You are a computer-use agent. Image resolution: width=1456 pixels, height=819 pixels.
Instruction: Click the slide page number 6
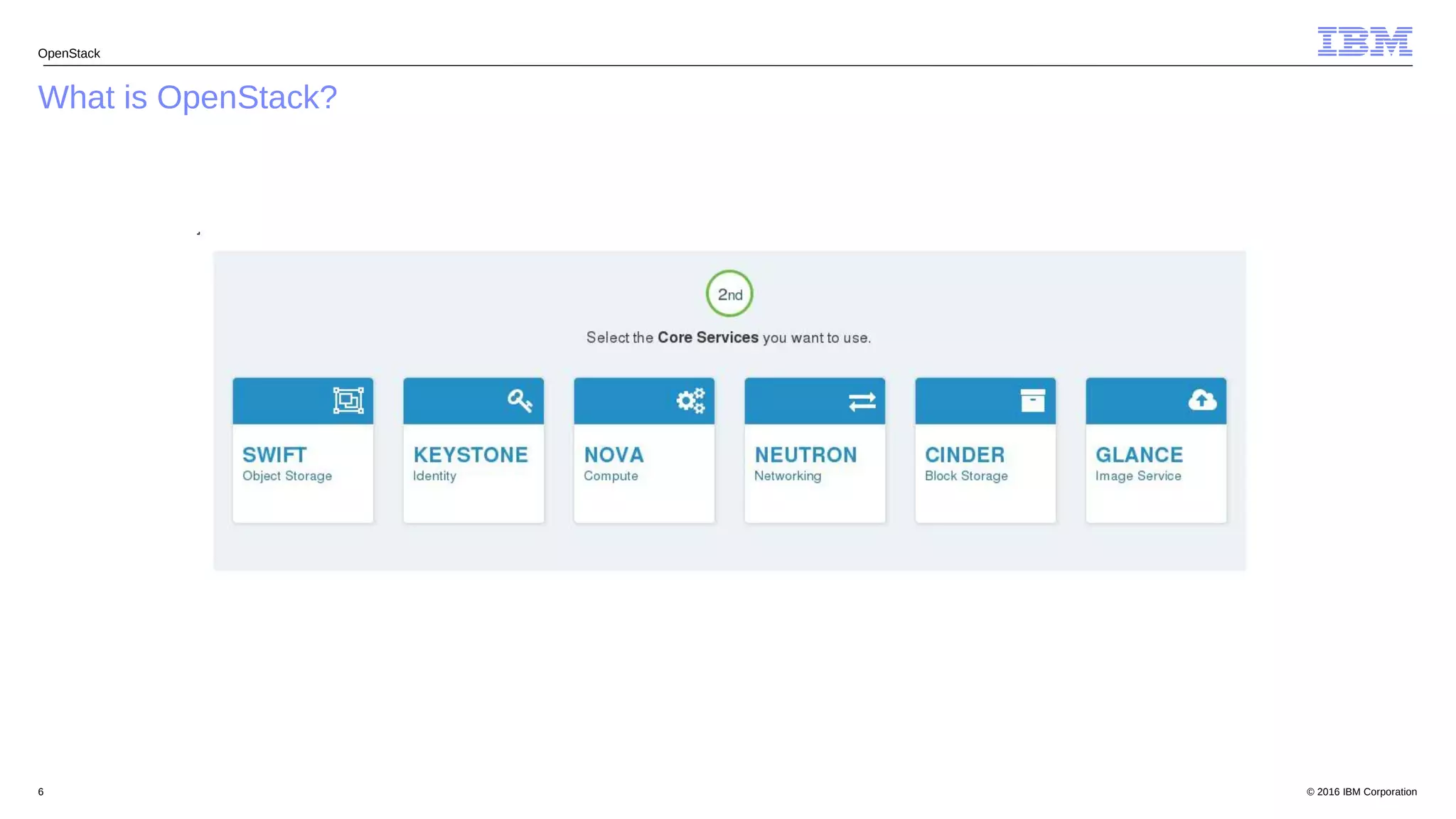point(41,792)
